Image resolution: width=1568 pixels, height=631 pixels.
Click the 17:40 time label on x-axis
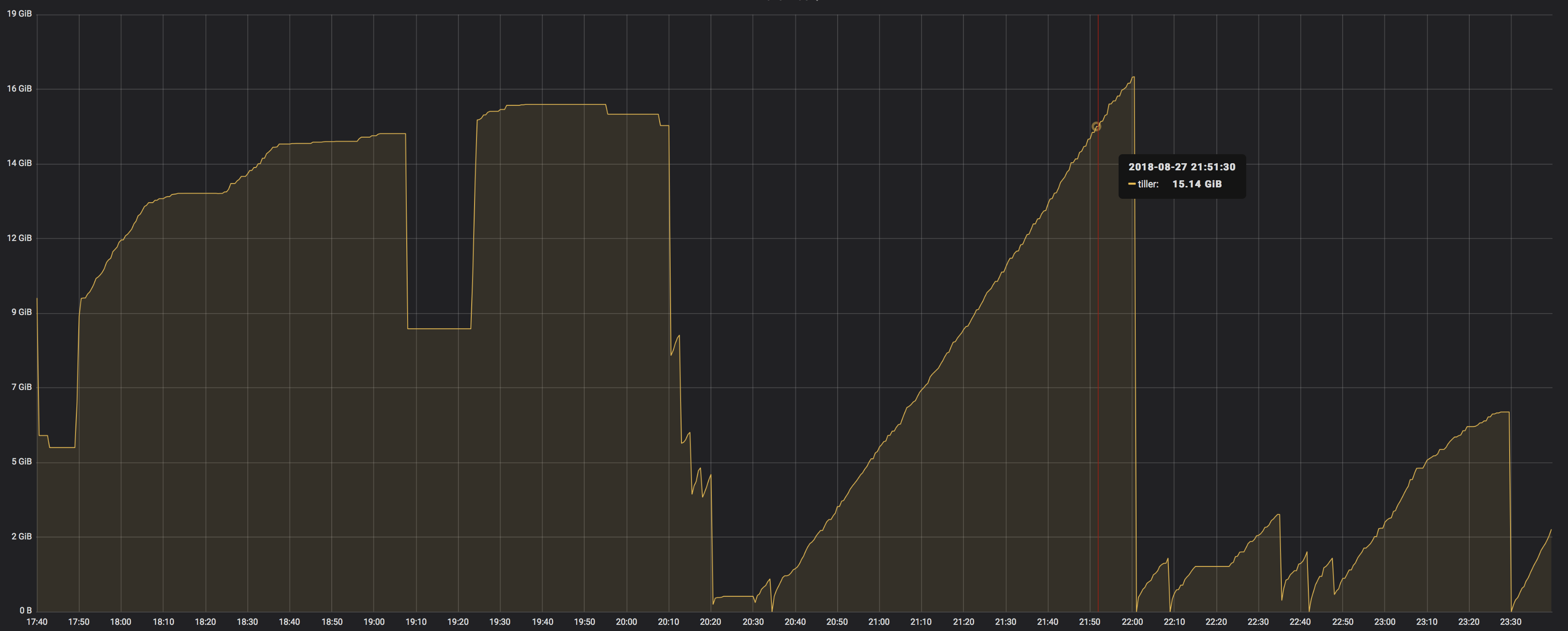(x=38, y=622)
